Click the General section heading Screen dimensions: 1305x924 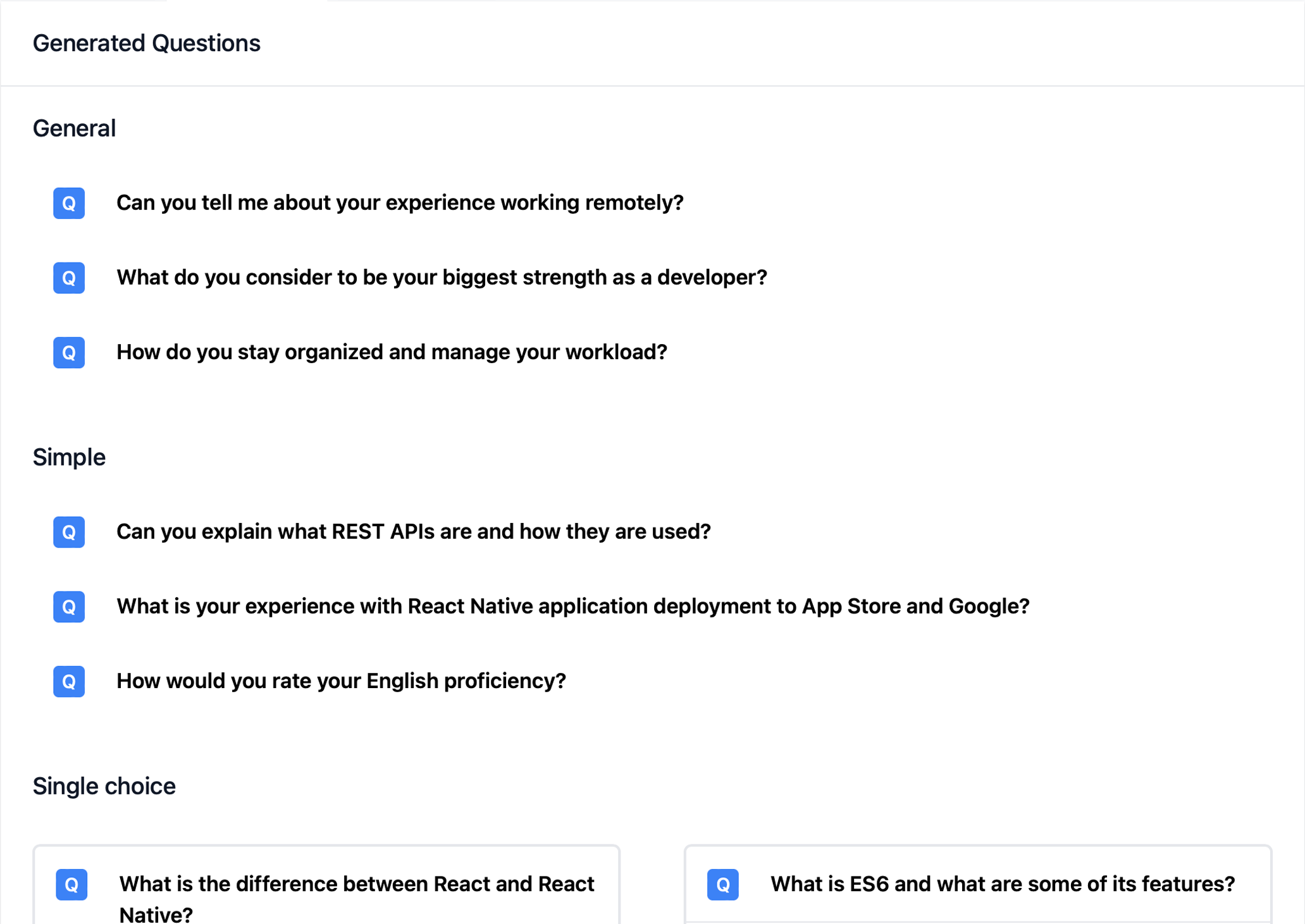[x=74, y=128]
